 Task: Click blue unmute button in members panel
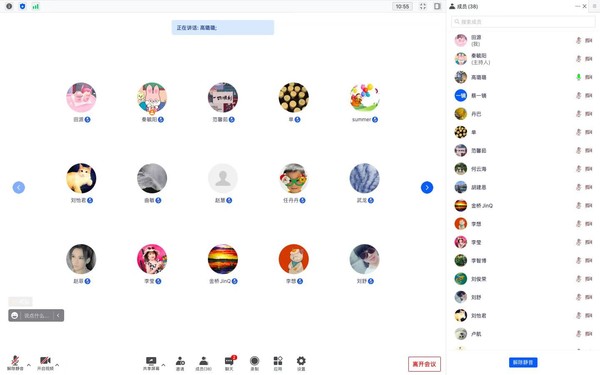click(x=523, y=362)
